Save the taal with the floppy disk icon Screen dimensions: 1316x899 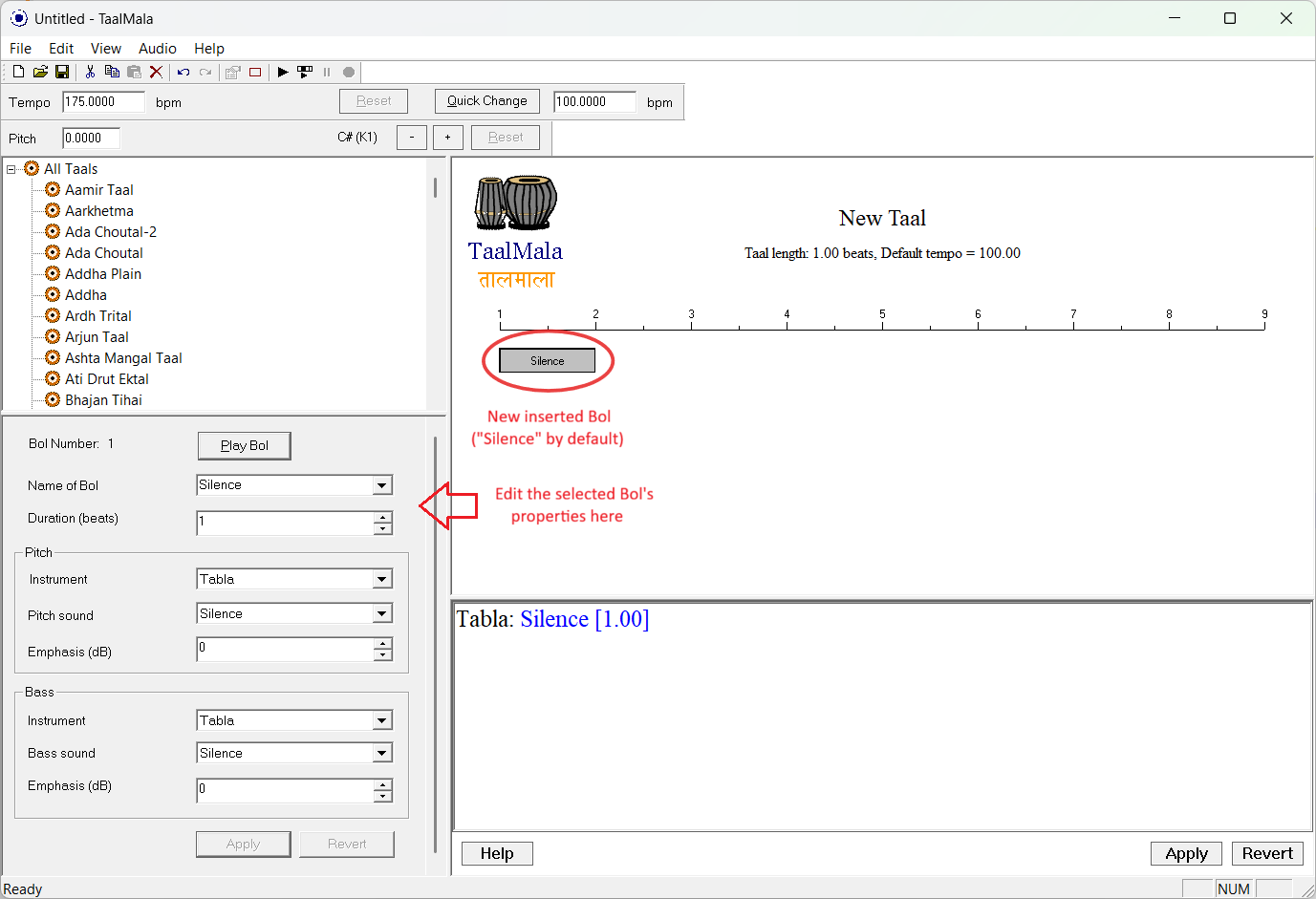coord(62,72)
